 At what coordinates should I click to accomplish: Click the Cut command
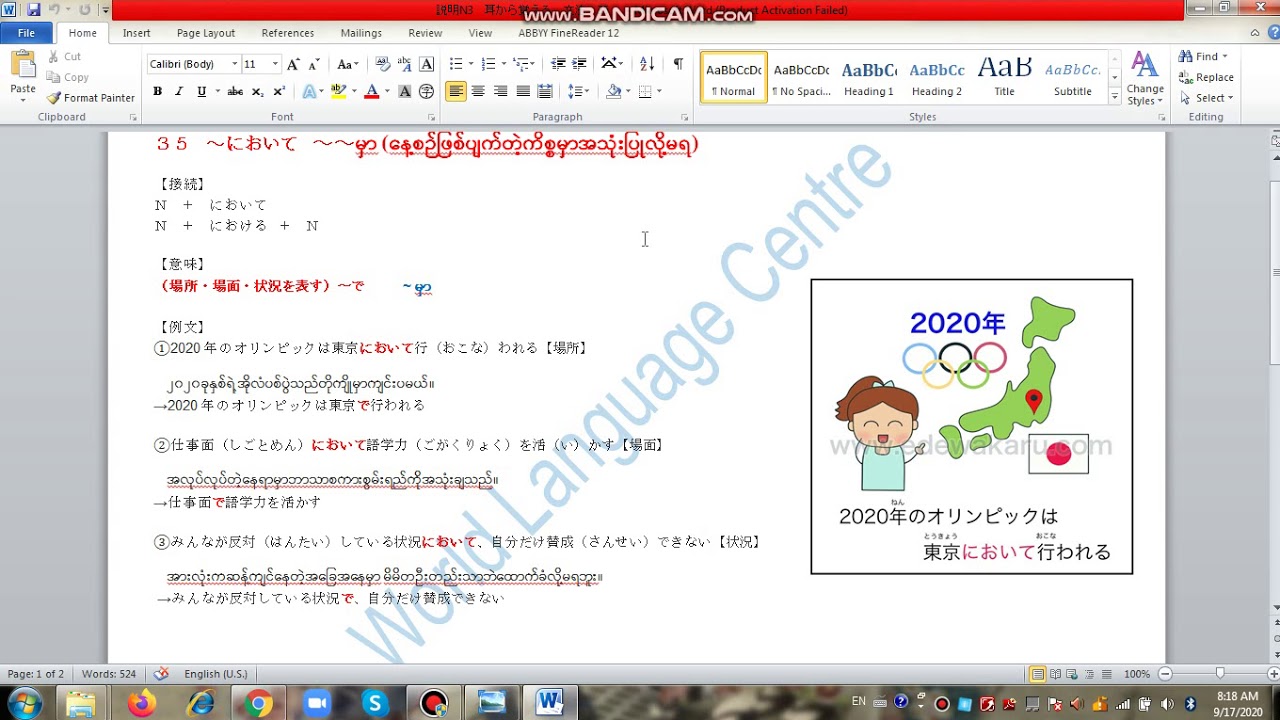[x=64, y=57]
